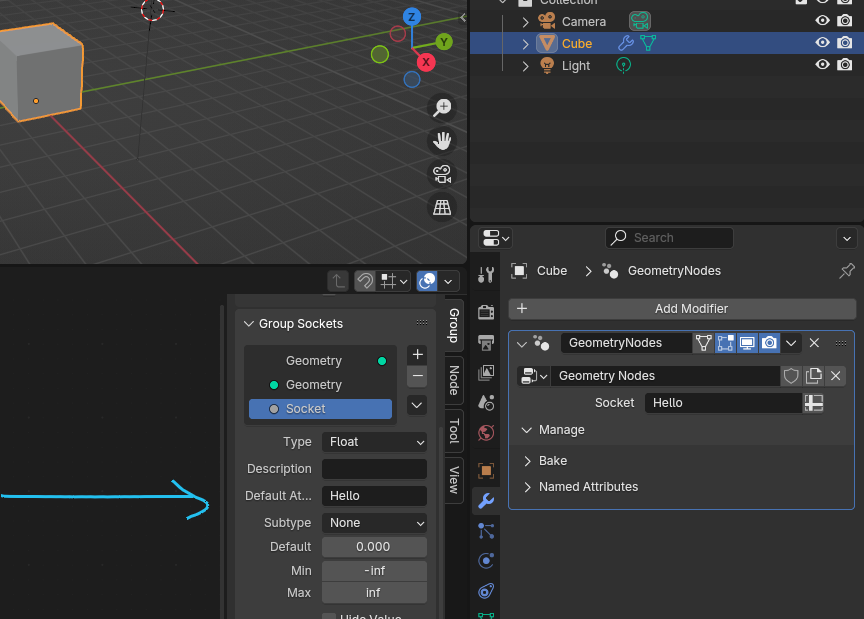Toggle camera view icon in viewport
This screenshot has width=864, height=619.
(x=442, y=174)
